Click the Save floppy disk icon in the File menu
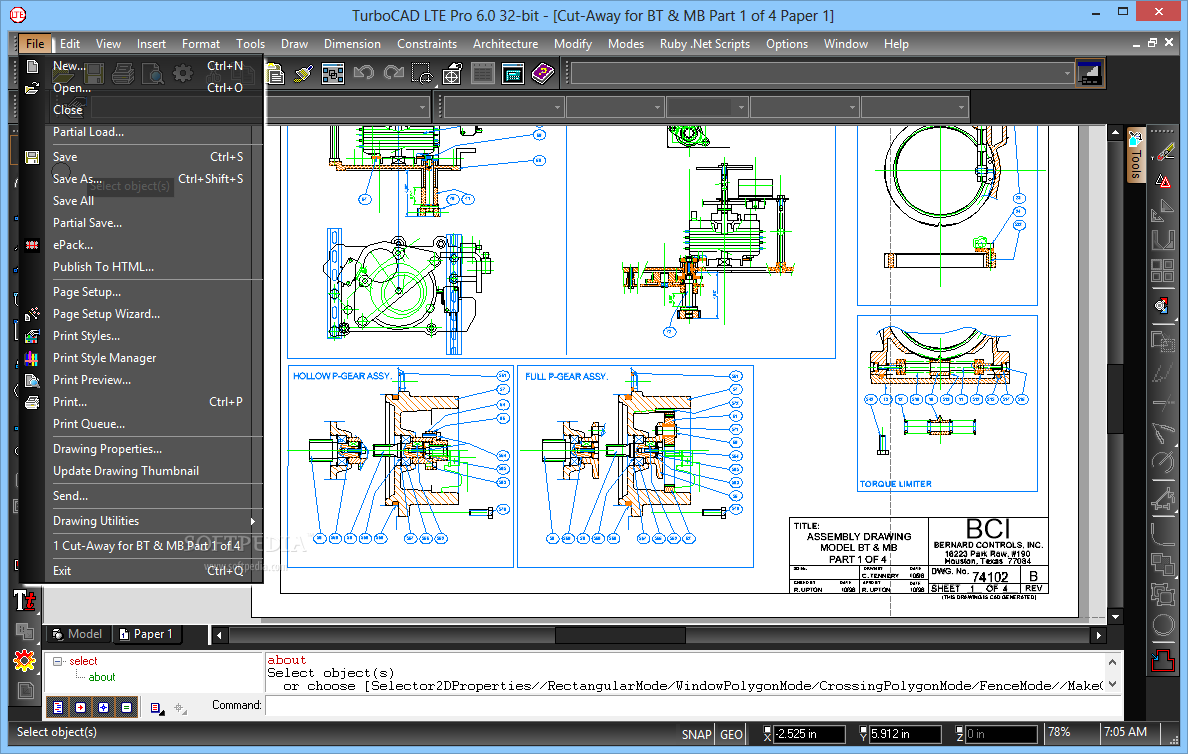The height and width of the screenshot is (754, 1188). pos(32,158)
